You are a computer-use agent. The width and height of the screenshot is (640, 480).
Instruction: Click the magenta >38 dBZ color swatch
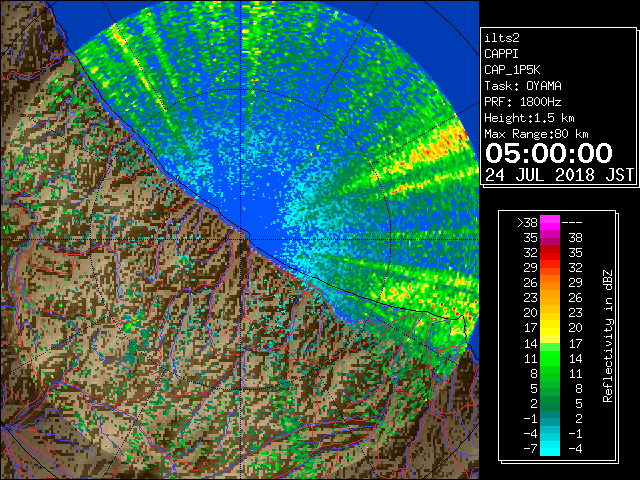550,222
